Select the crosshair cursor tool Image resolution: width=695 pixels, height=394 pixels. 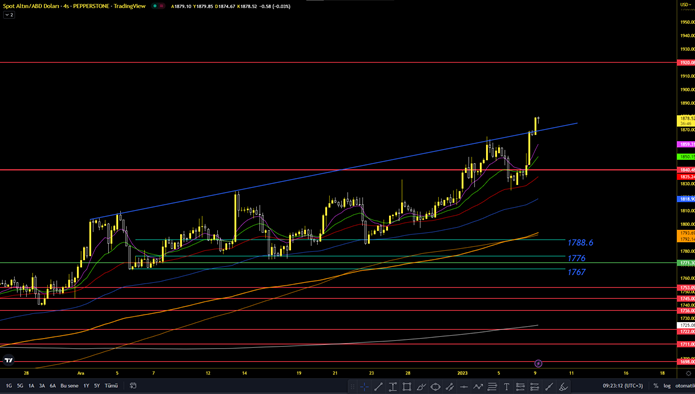(364, 387)
